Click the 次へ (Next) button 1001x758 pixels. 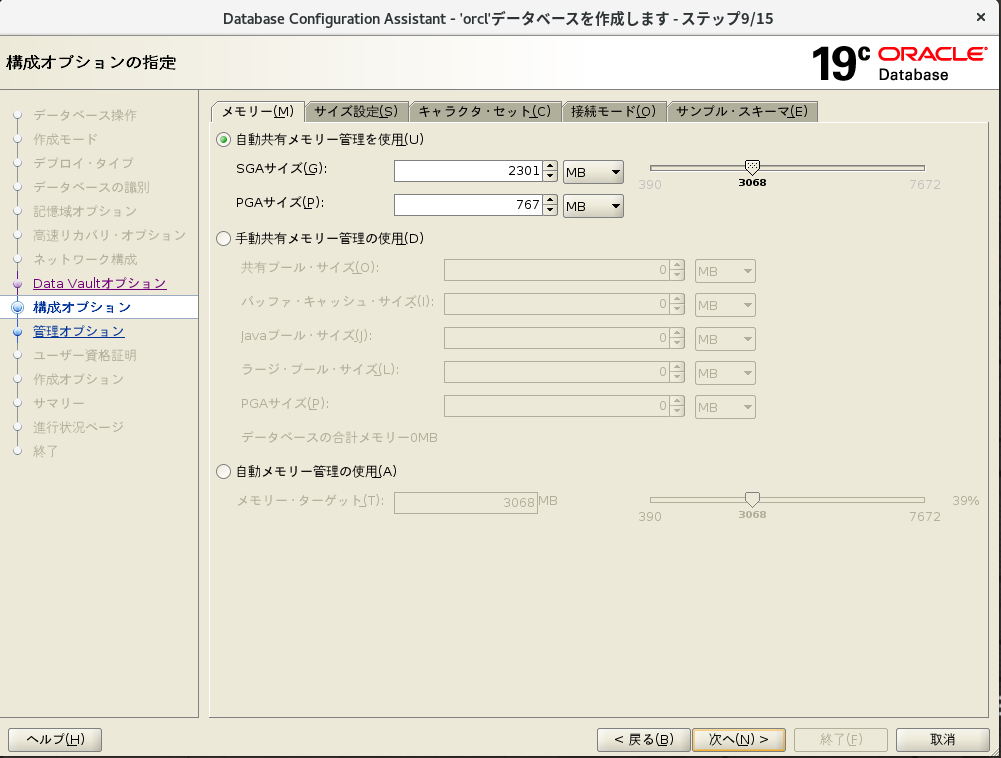[x=738, y=740]
